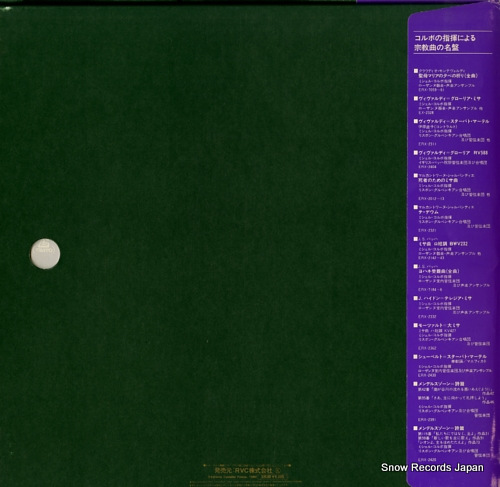500x487 pixels.
Task: Click the square bullet beside 'J. ハイドン=テレジア・ミサ'
Action: tap(416, 298)
